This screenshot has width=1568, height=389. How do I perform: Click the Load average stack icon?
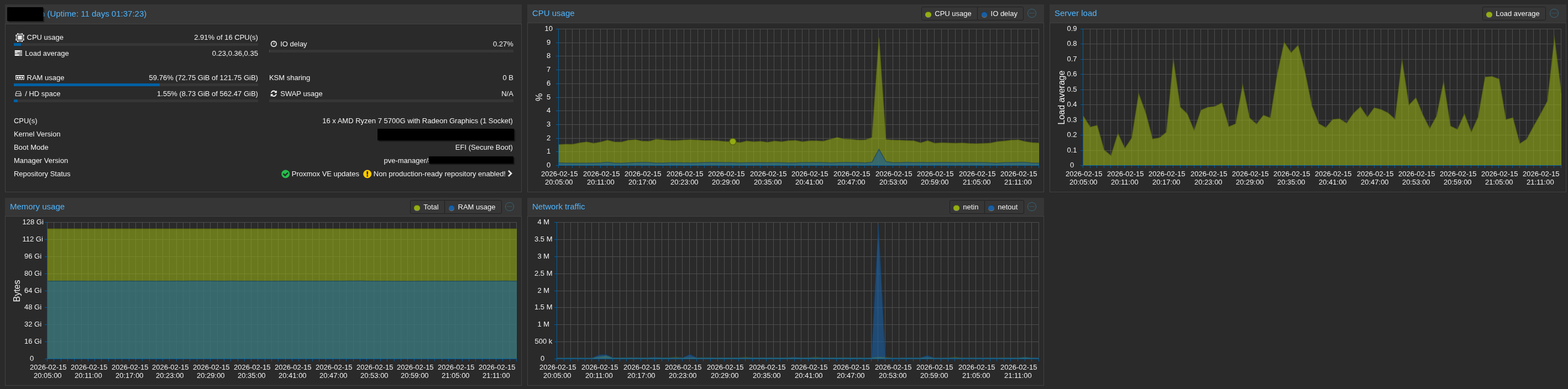coord(18,54)
